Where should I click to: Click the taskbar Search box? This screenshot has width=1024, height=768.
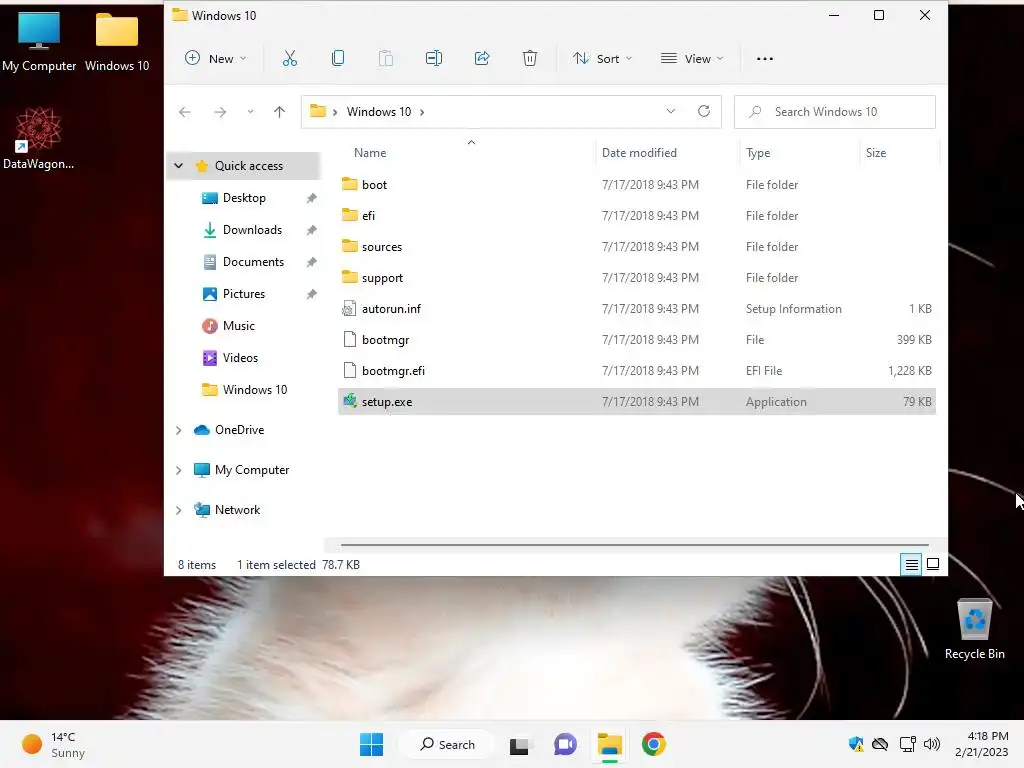(447, 744)
